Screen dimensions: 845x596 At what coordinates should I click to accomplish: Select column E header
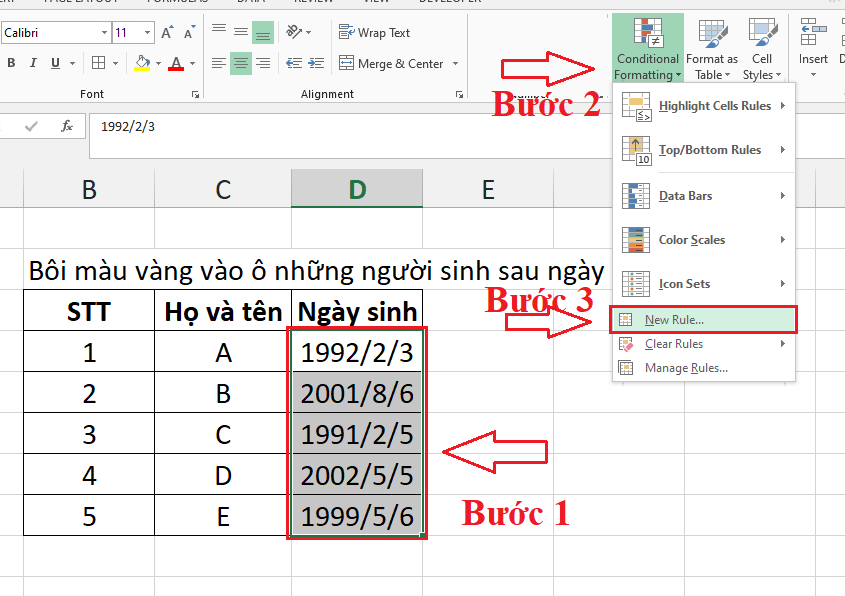(488, 189)
